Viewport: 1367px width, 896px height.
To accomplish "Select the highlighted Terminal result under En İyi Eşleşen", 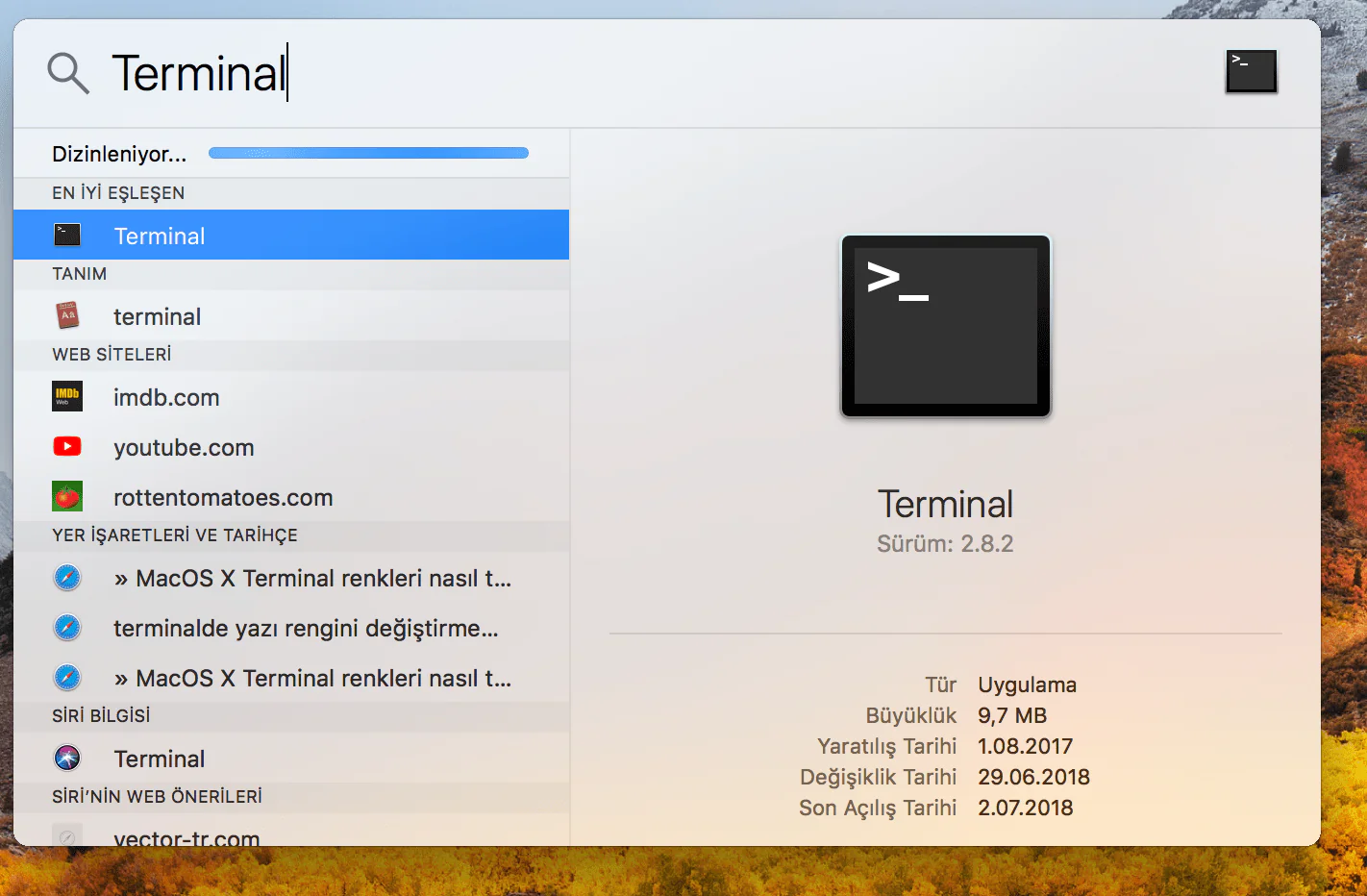I will click(x=159, y=235).
